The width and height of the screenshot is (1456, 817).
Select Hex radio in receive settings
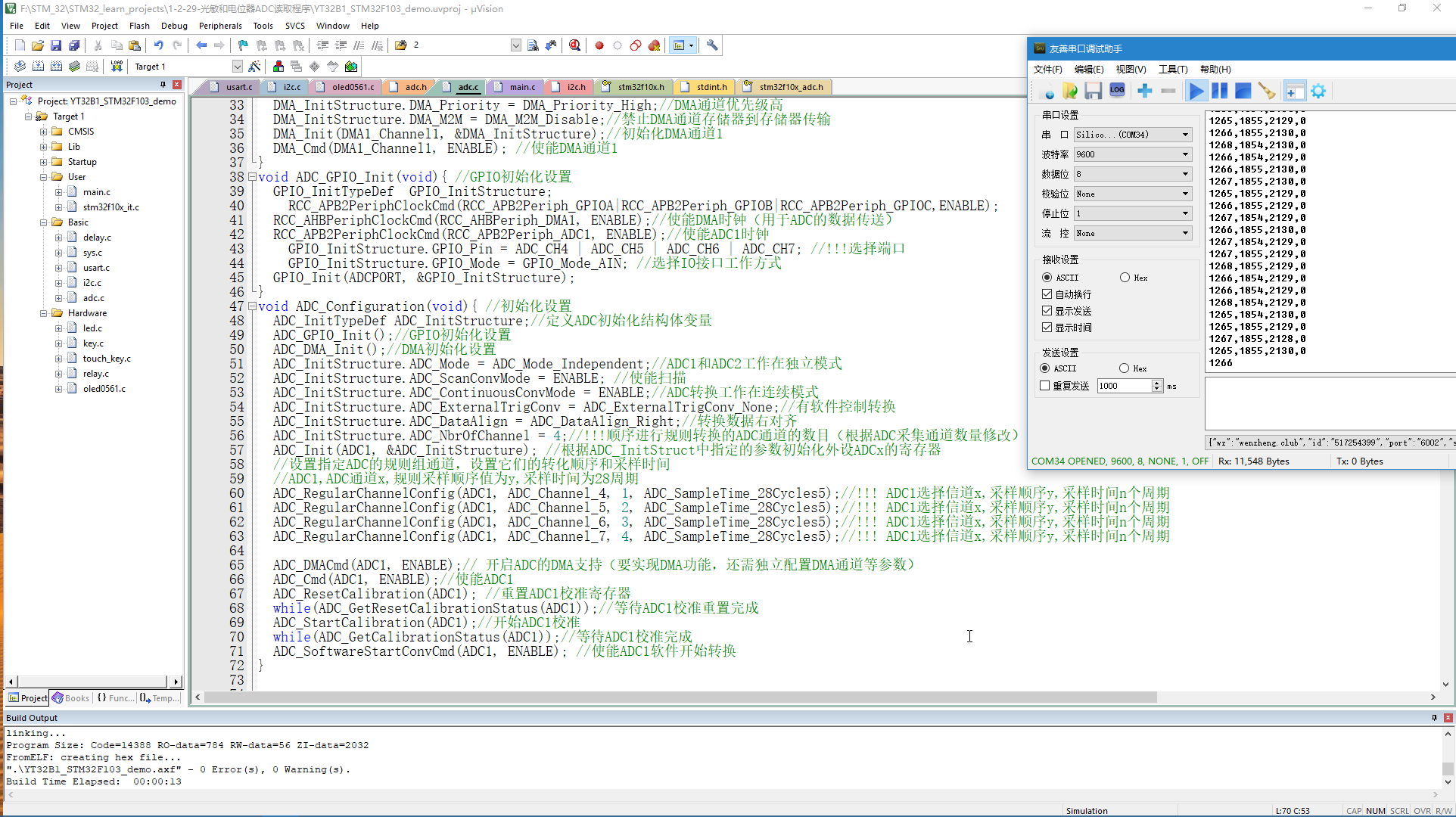1125,278
